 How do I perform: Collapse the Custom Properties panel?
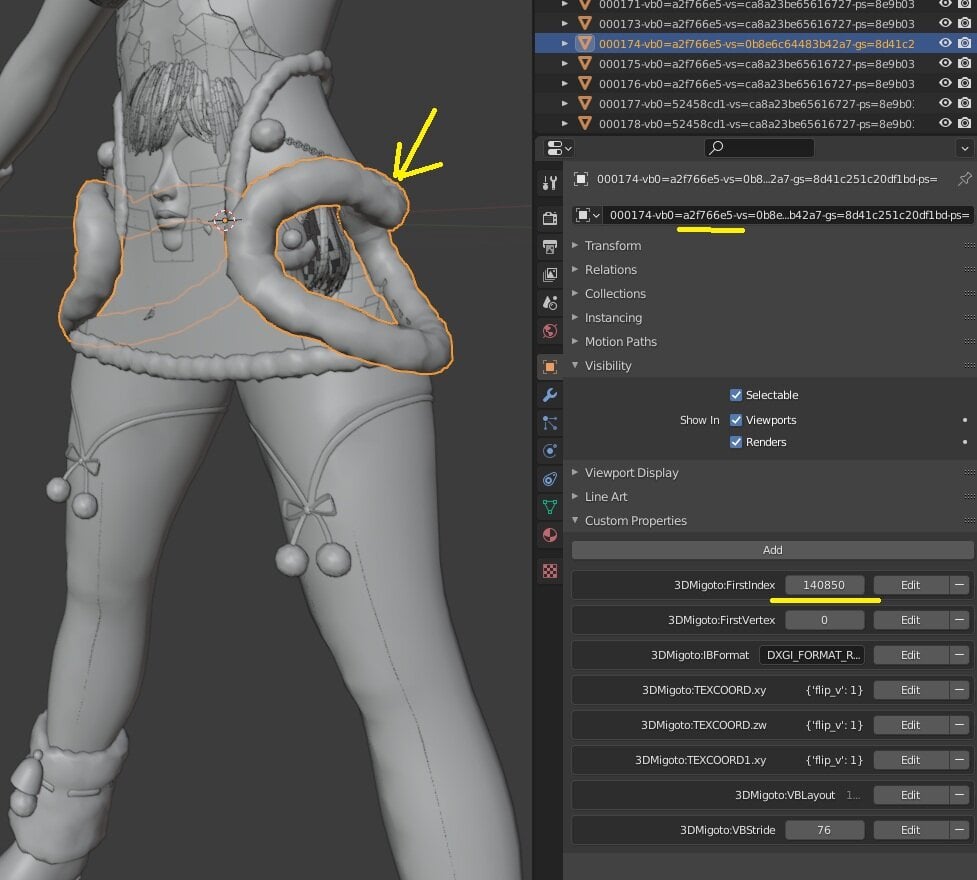[575, 520]
